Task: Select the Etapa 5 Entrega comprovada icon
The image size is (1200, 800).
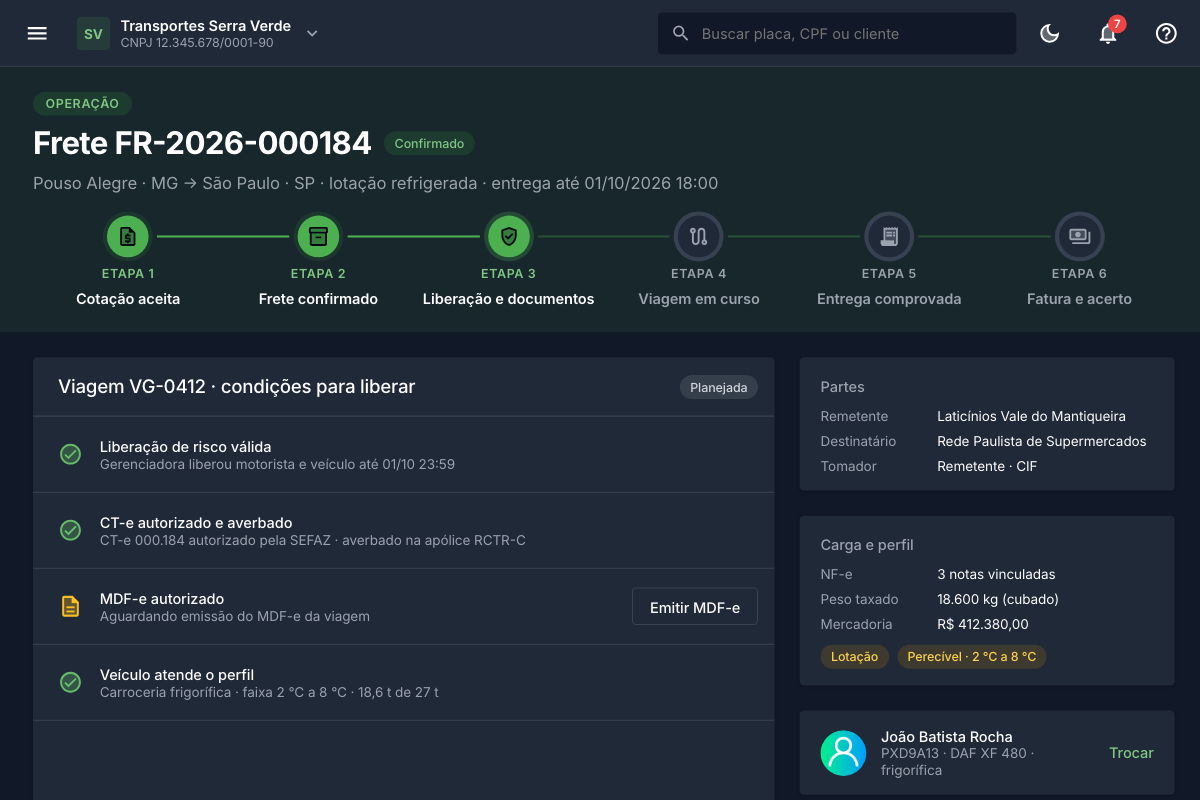Action: click(889, 237)
